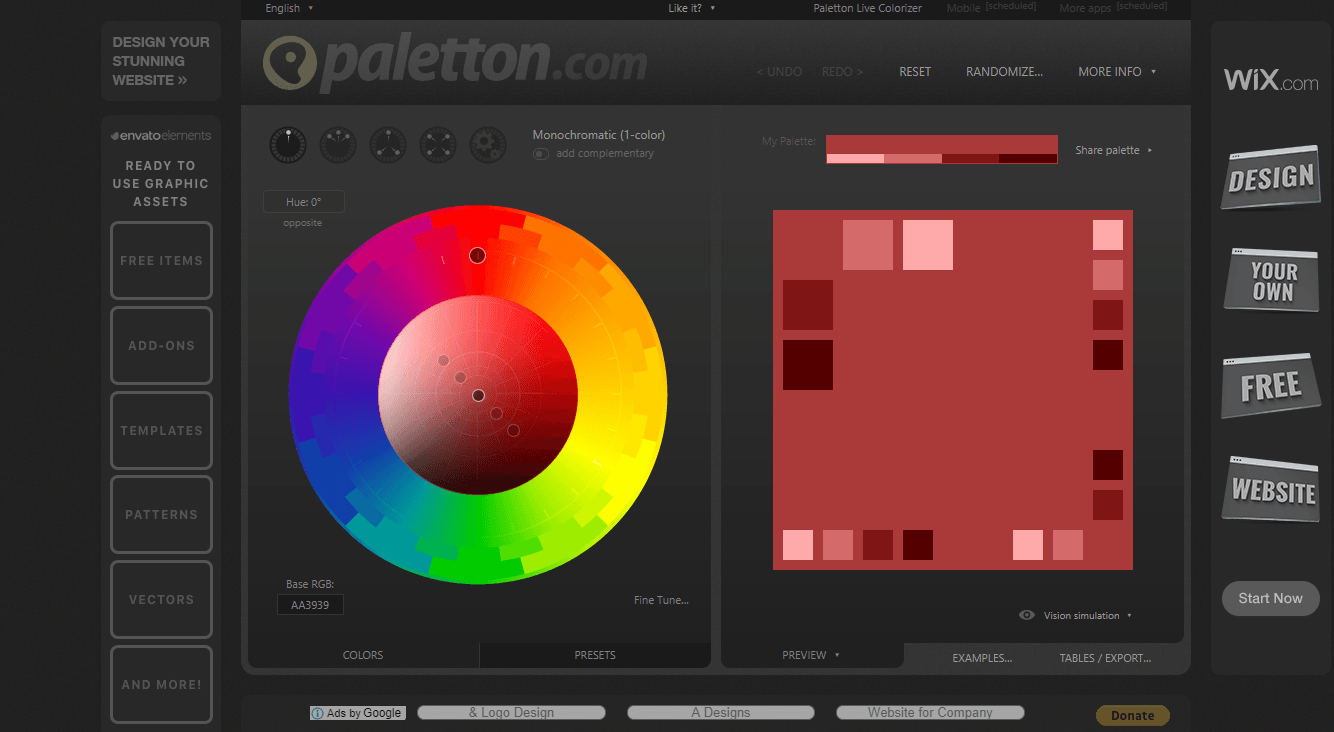Click the YOUR OWN graphic in Wix ad

click(1272, 281)
